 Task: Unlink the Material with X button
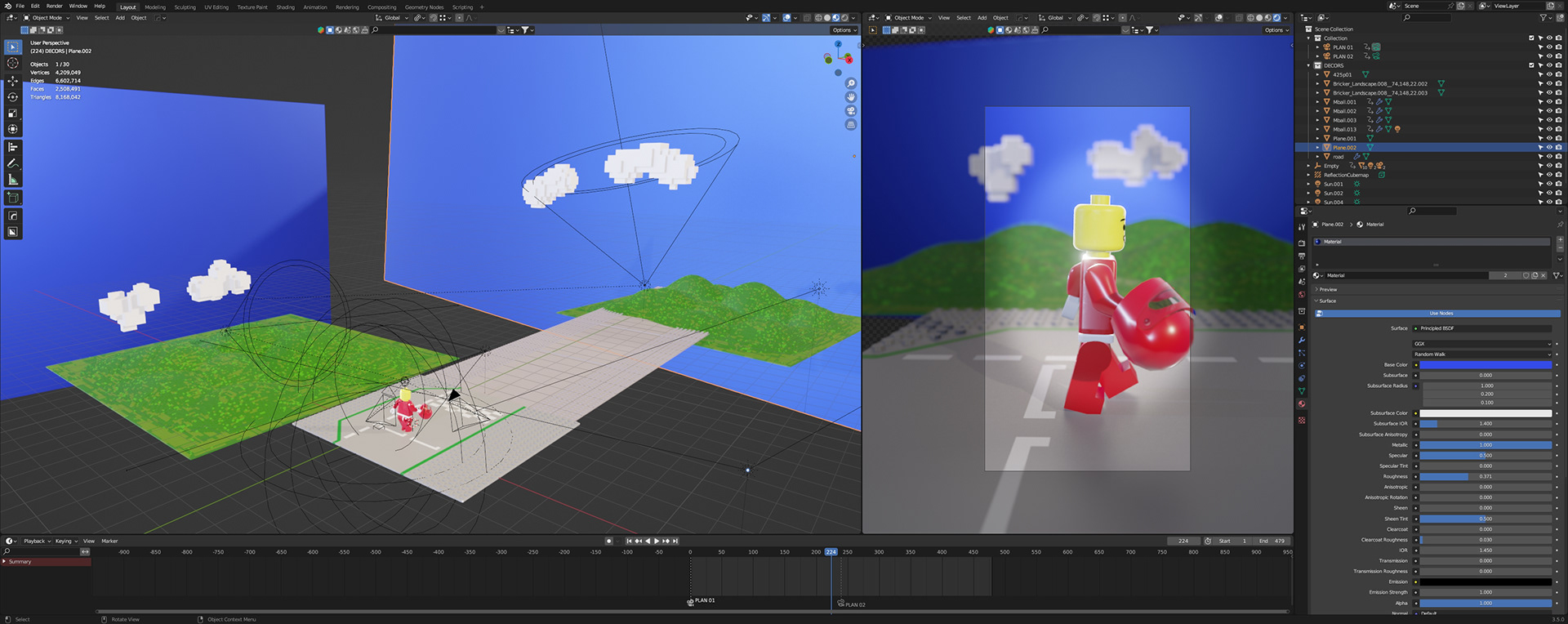coord(1543,275)
